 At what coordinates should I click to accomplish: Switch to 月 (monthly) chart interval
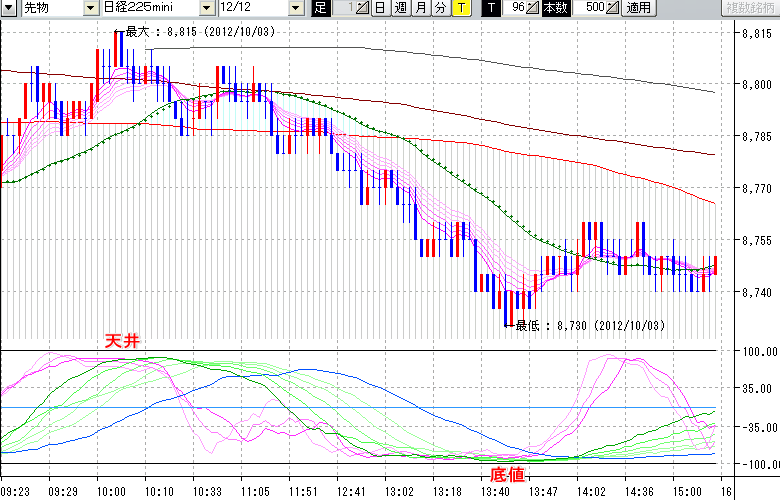point(419,8)
